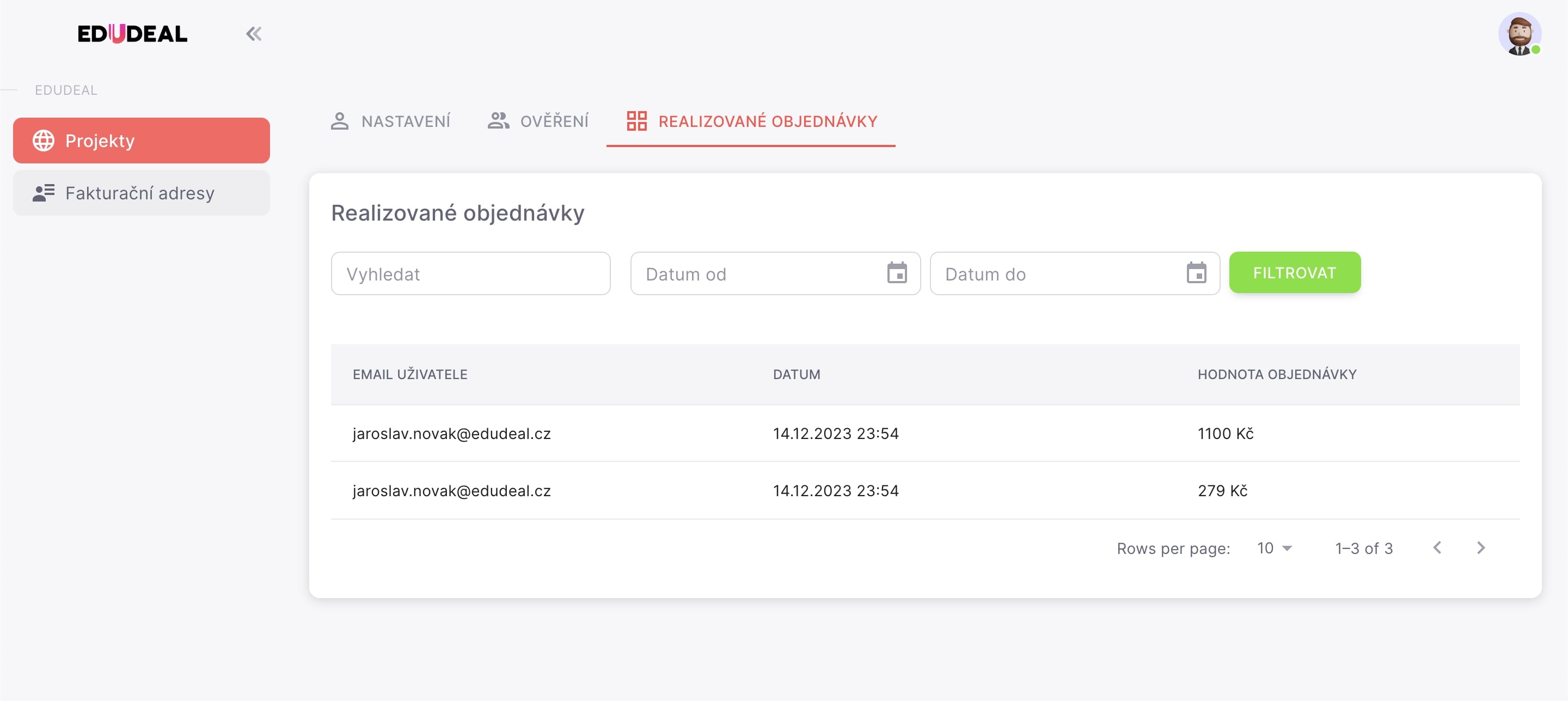Collapse the sidebar with the double chevron icon
Image resolution: width=1568 pixels, height=701 pixels.
click(254, 34)
